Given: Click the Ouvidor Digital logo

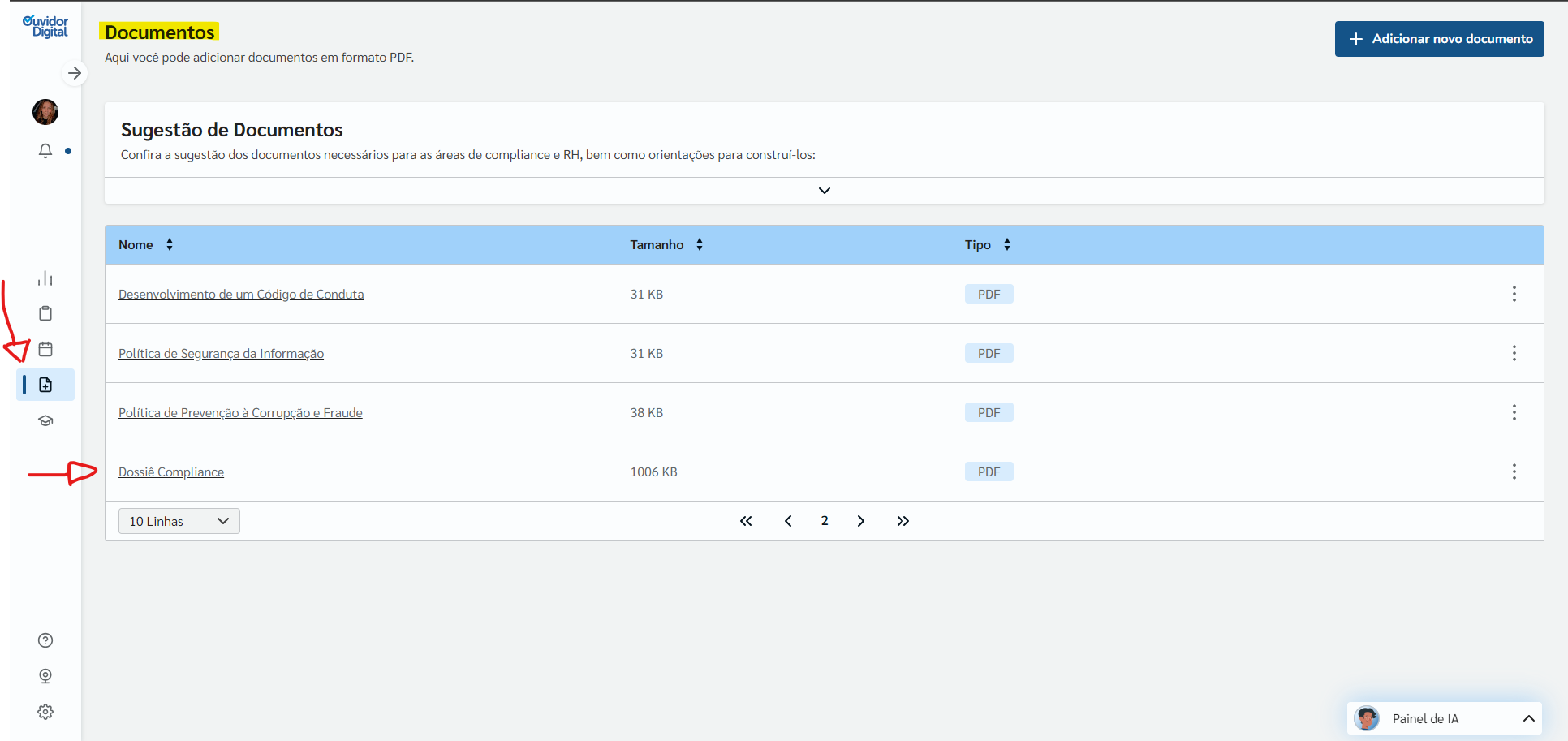Looking at the screenshot, I should (x=45, y=26).
